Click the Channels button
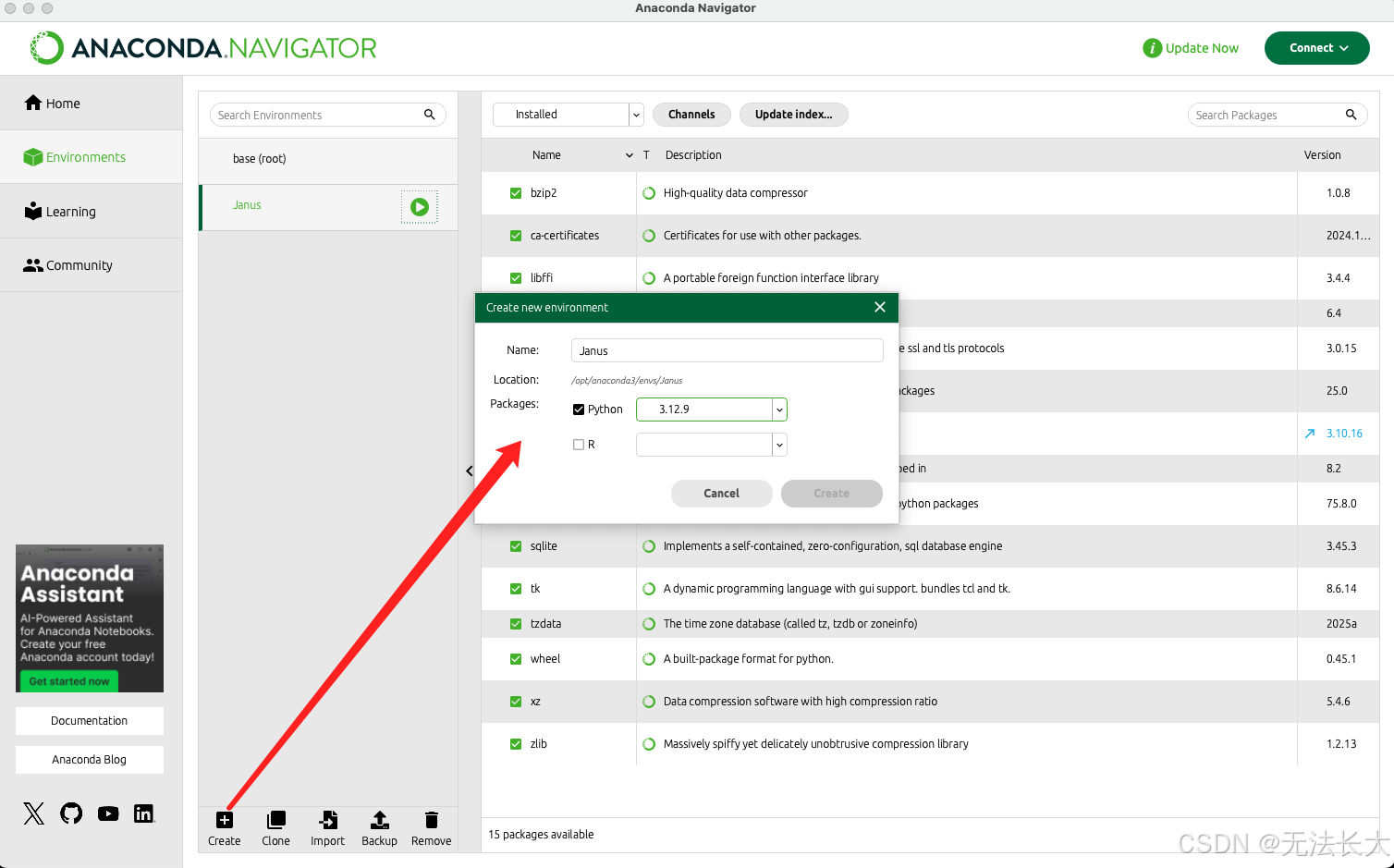 691,115
